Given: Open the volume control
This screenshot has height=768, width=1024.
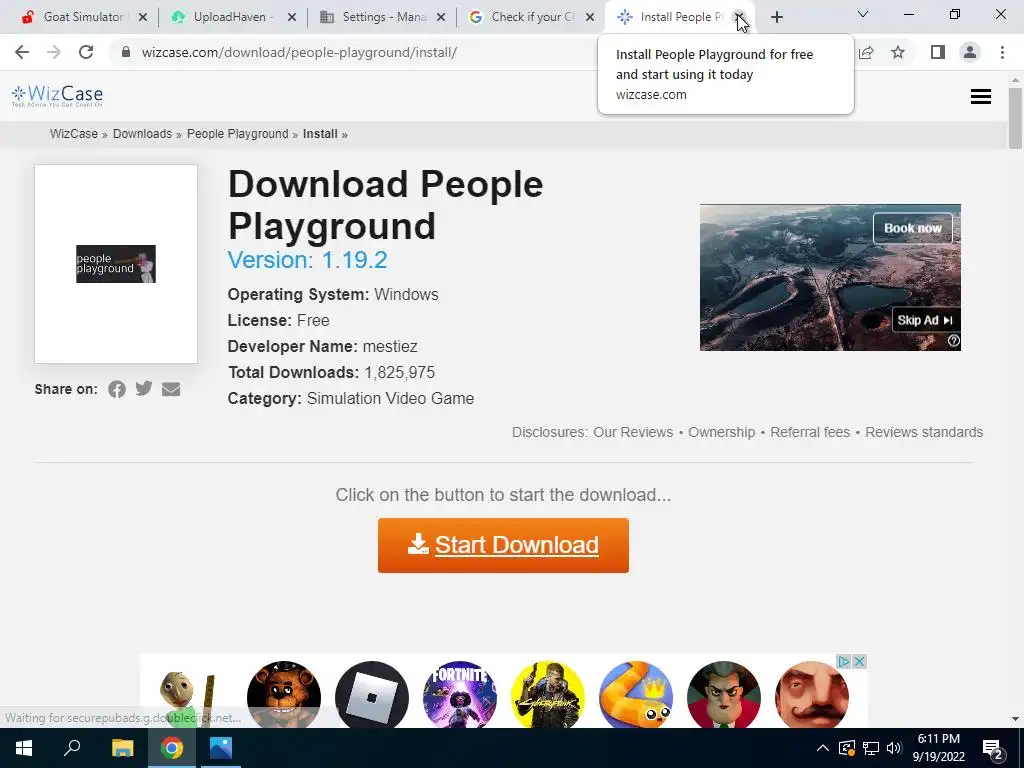Looking at the screenshot, I should [x=895, y=748].
